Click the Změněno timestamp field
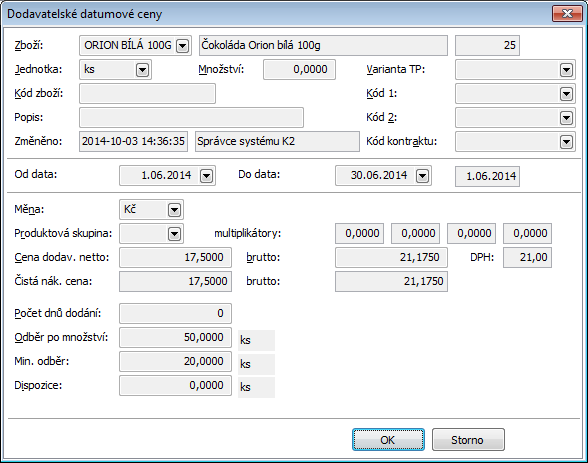The image size is (588, 463). point(134,141)
